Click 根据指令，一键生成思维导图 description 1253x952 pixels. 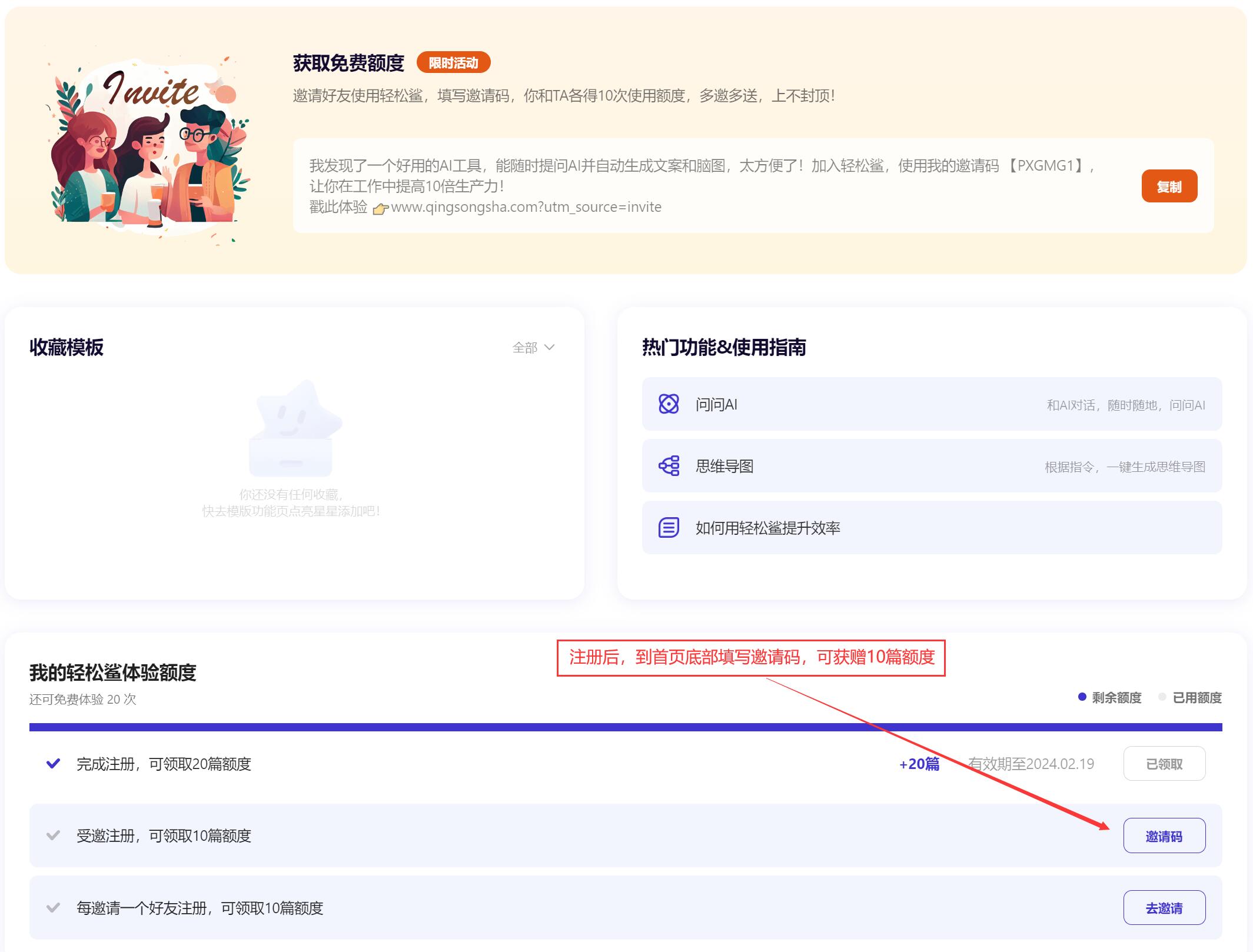click(x=1125, y=467)
